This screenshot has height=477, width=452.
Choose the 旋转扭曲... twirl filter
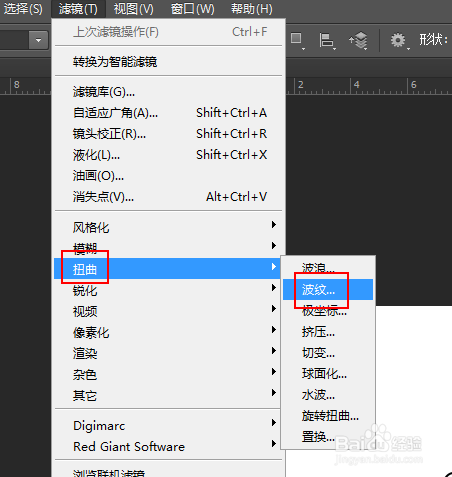pos(328,416)
